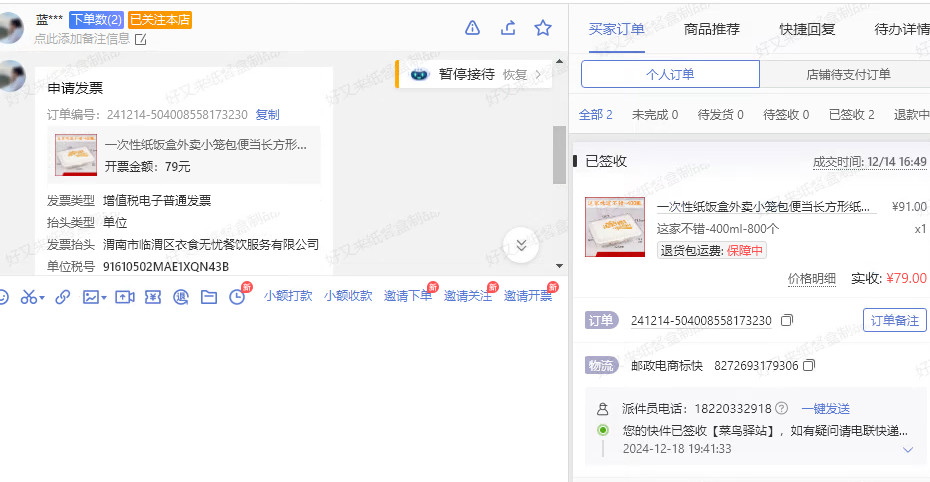Open the folder icon in chat toolbar

(x=209, y=297)
